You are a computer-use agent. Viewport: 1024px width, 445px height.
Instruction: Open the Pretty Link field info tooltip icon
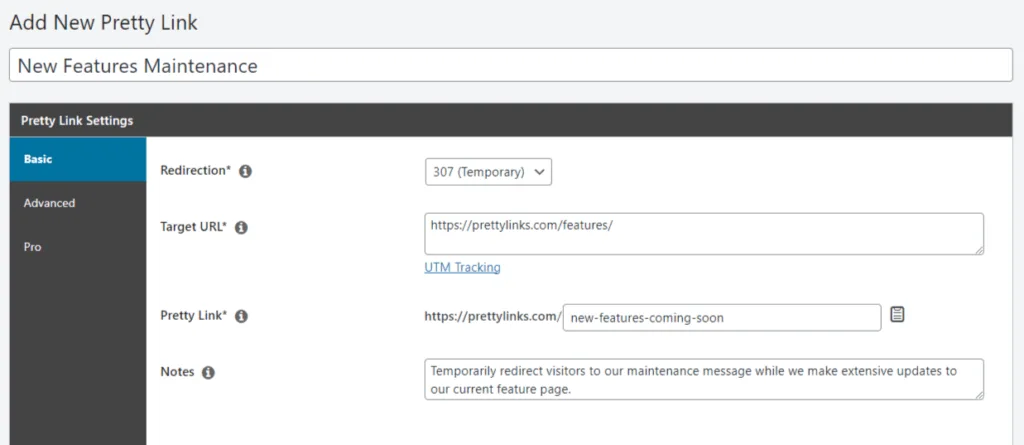241,316
